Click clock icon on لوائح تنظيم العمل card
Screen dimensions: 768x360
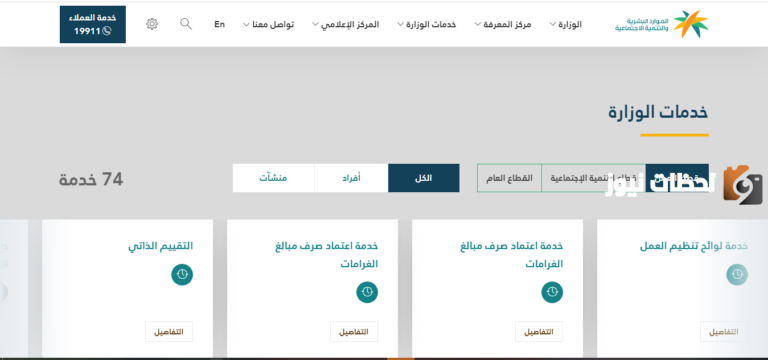[737, 274]
